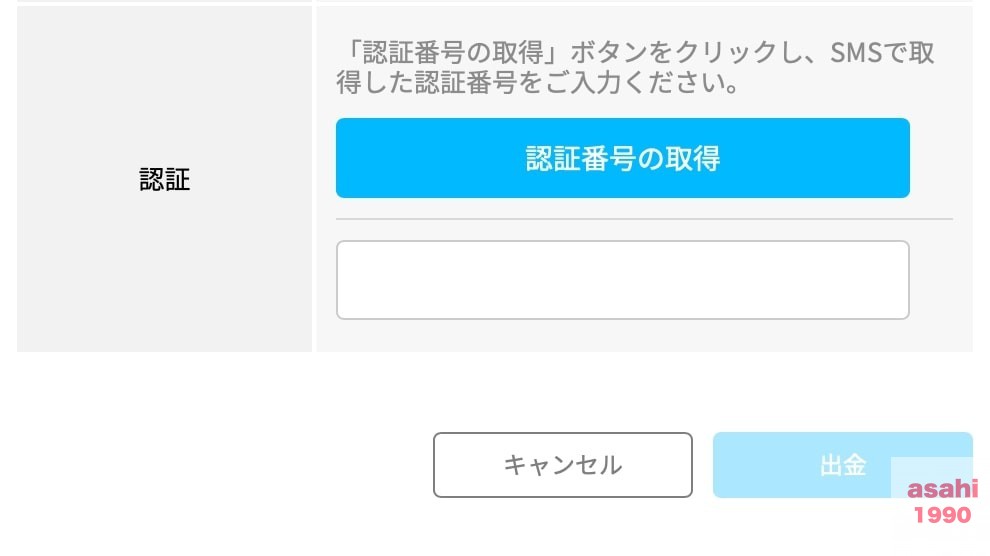990x556 pixels.
Task: Click the キャンセル button
Action: pos(563,465)
